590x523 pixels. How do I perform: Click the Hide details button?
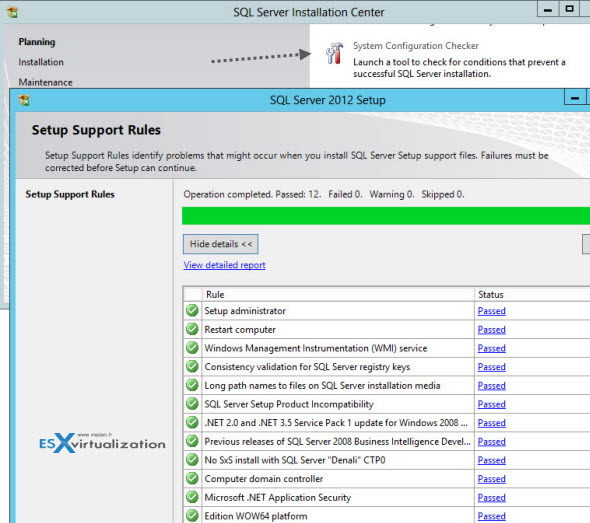(220, 244)
